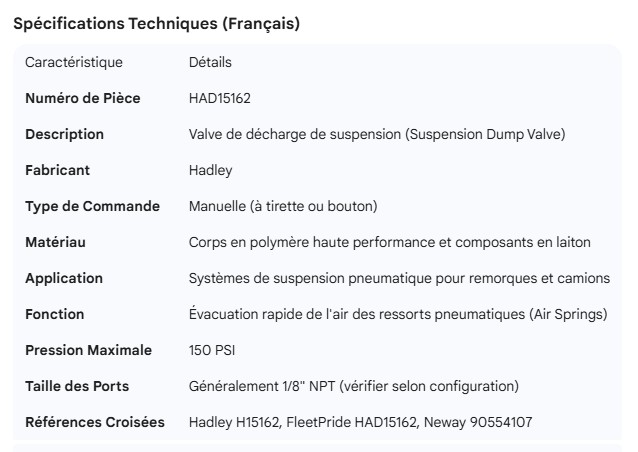Image resolution: width=638 pixels, height=452 pixels.
Task: Select the "Évacuation rapide de l'air" description cell
Action: pos(398,314)
